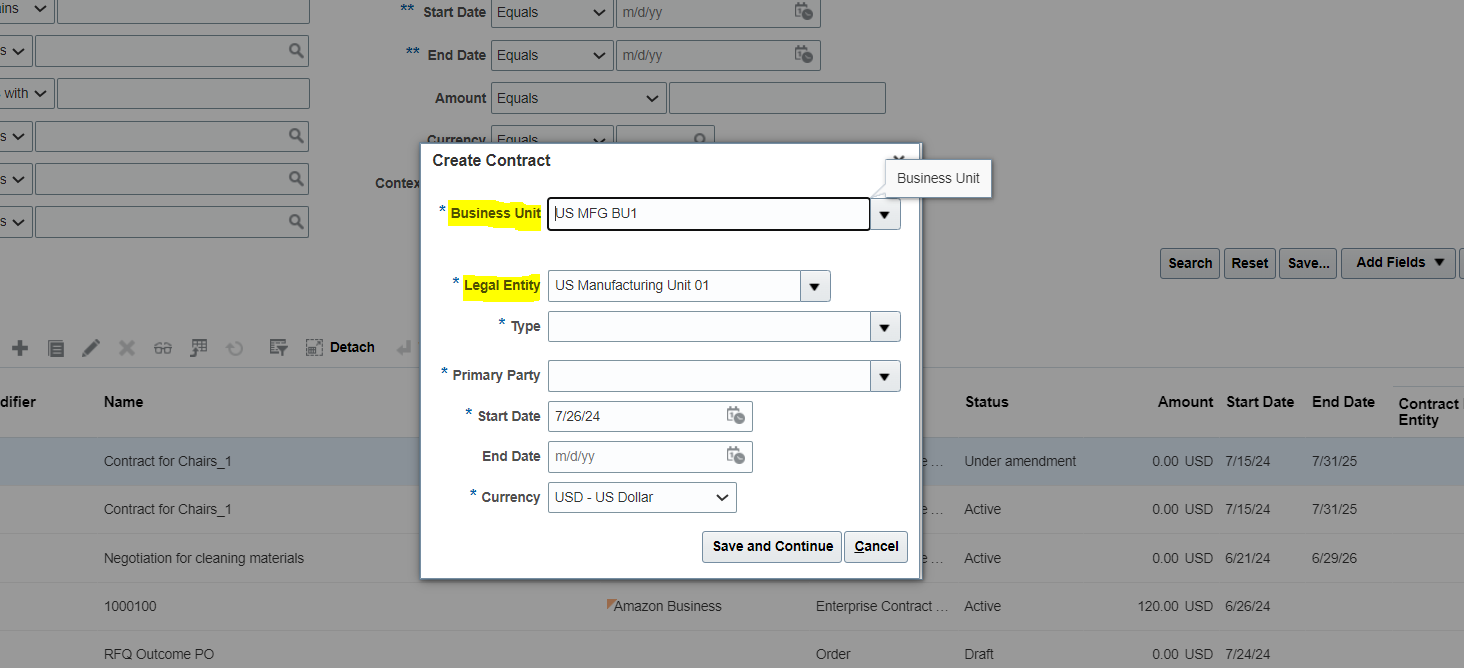Expand the Add Fields dropdown
This screenshot has width=1464, height=668.
[x=1397, y=262]
